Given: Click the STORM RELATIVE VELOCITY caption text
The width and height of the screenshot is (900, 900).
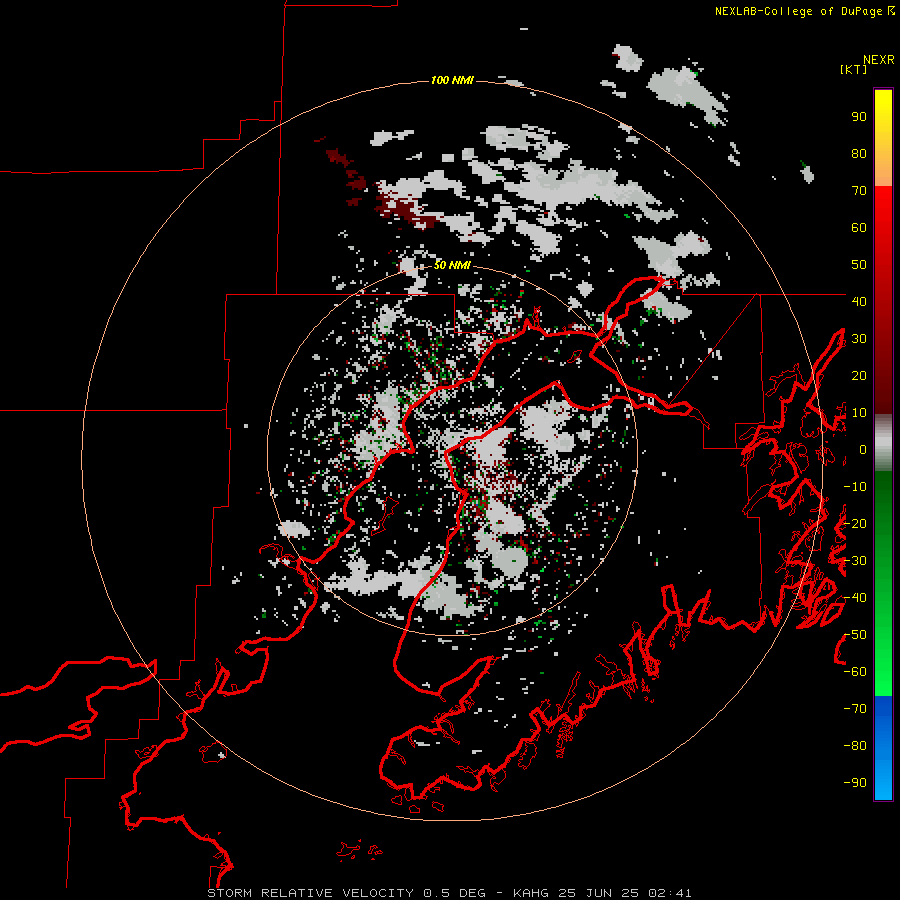Looking at the screenshot, I should pyautogui.click(x=310, y=893).
